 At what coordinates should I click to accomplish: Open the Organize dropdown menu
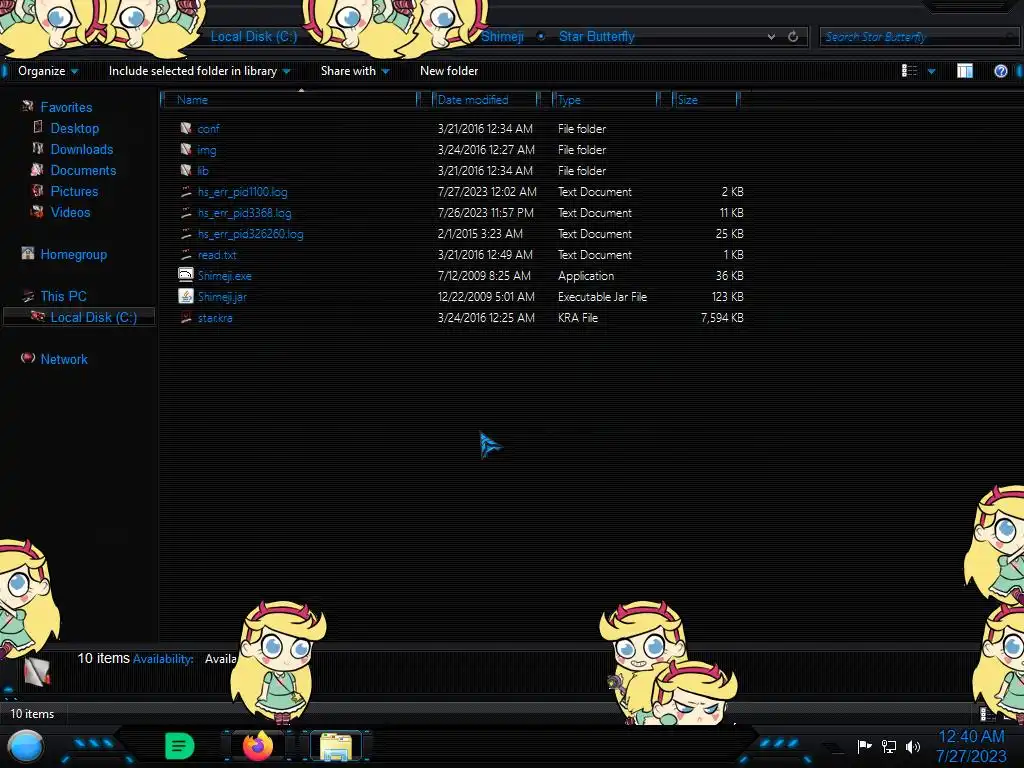[x=48, y=71]
